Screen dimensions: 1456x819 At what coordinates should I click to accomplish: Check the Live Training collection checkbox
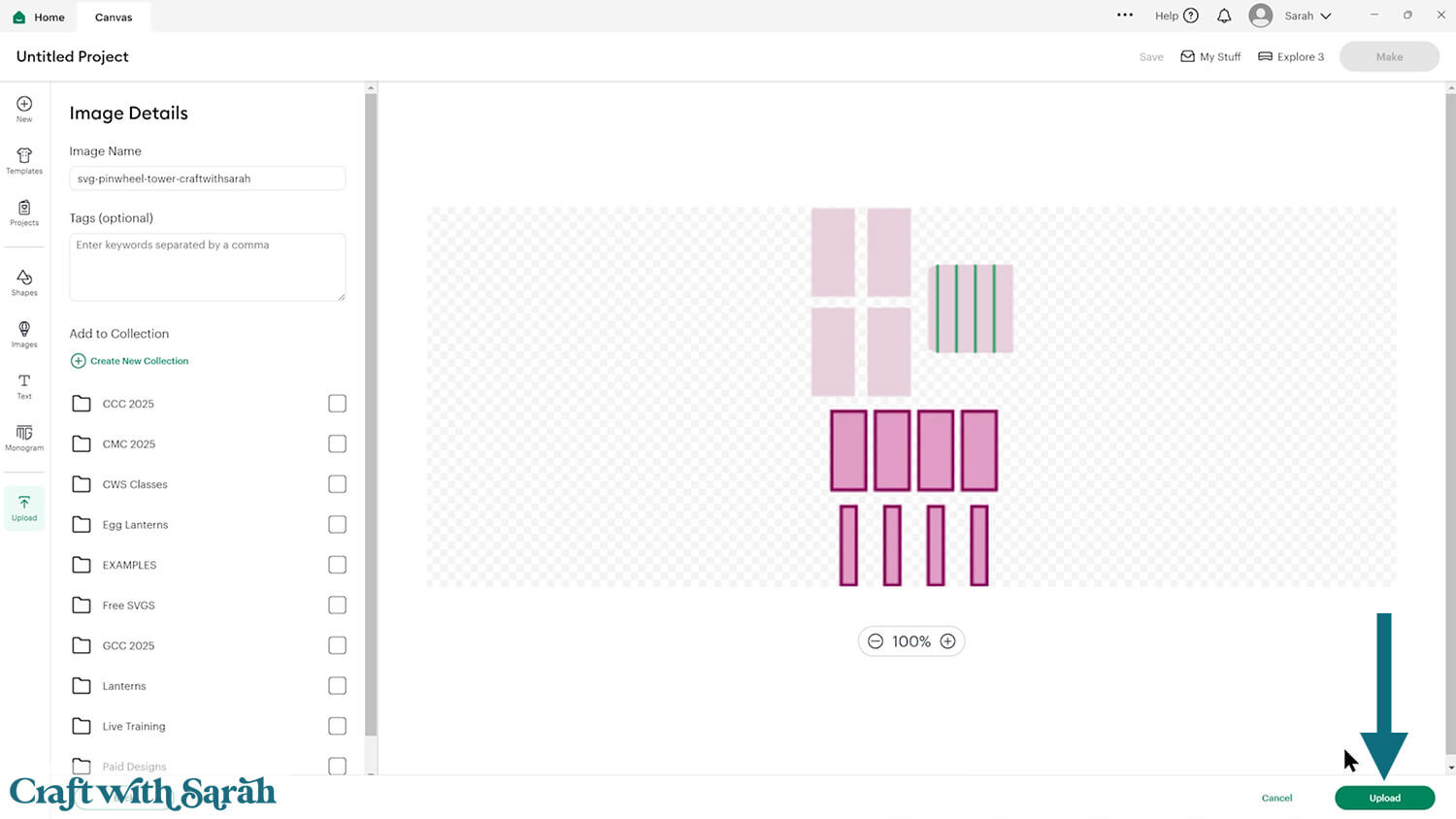(337, 726)
